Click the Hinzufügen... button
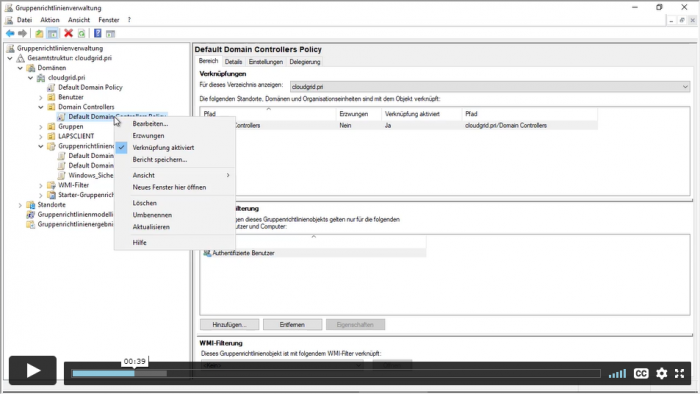700x394 pixels. (x=229, y=325)
